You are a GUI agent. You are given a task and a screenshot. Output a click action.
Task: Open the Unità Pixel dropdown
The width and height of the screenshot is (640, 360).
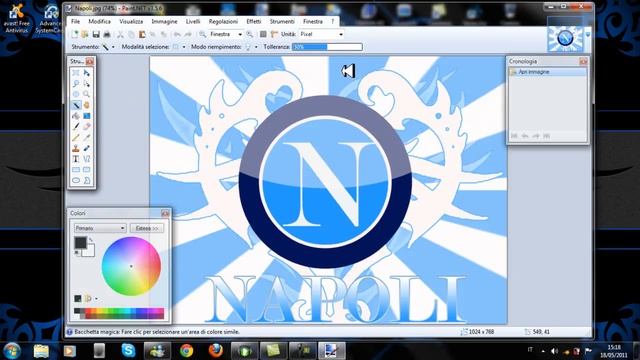click(341, 34)
